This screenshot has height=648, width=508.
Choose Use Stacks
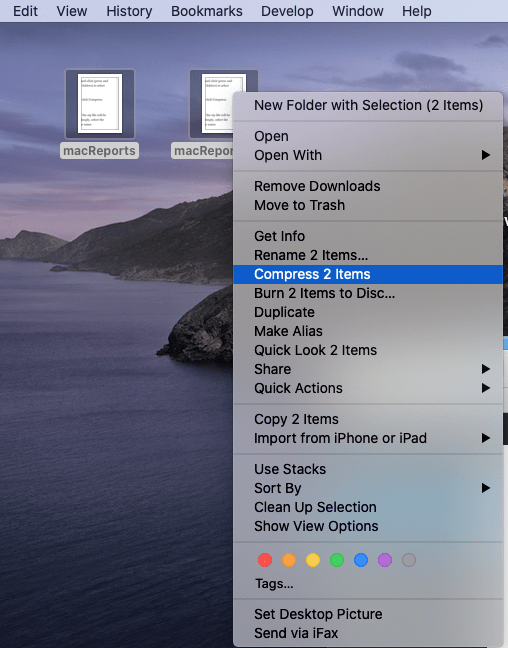[368, 469]
